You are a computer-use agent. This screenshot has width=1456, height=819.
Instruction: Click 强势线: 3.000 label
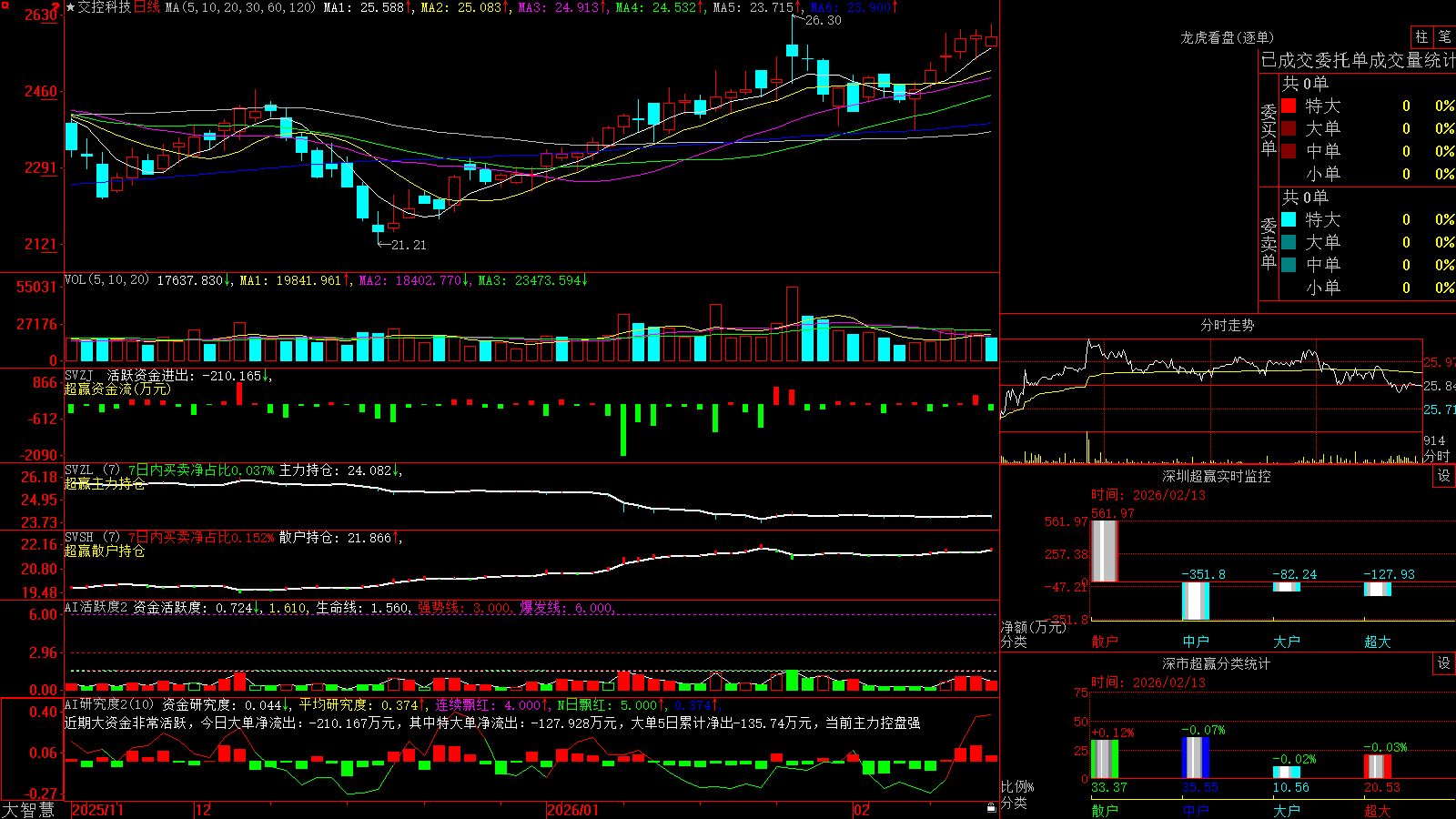pos(465,607)
